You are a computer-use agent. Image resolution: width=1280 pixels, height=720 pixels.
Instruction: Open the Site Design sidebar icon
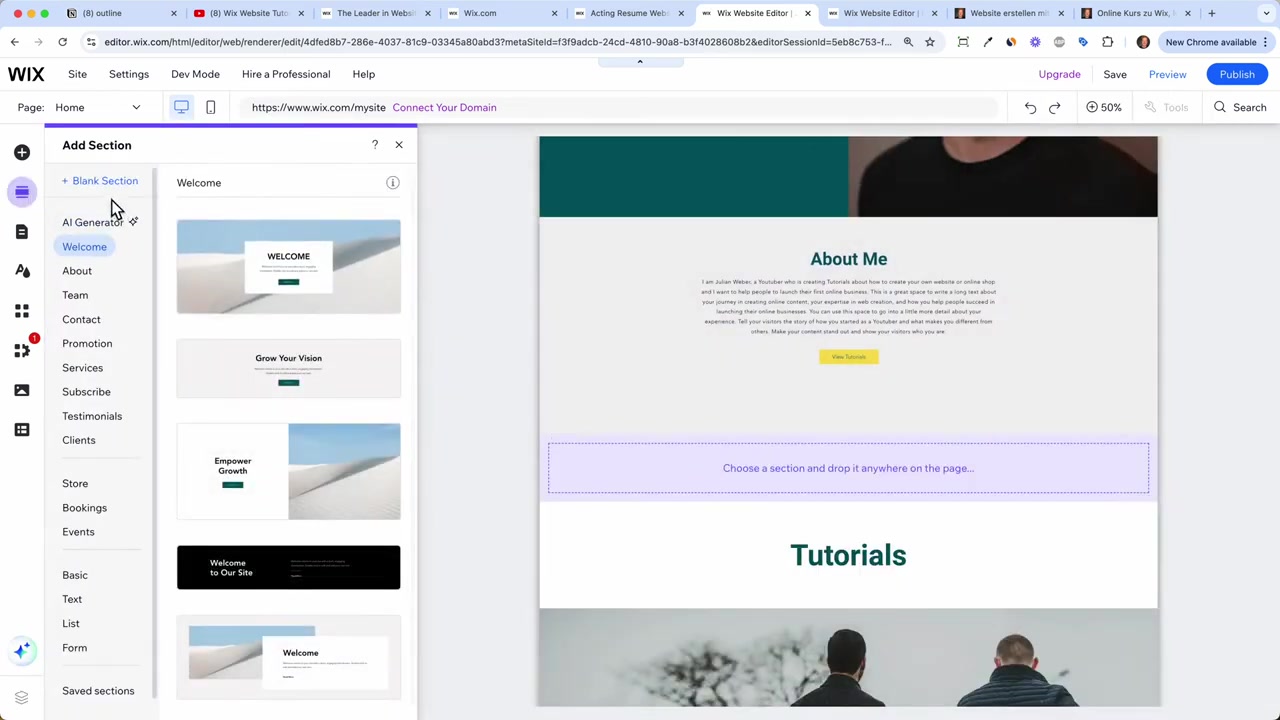[22, 271]
